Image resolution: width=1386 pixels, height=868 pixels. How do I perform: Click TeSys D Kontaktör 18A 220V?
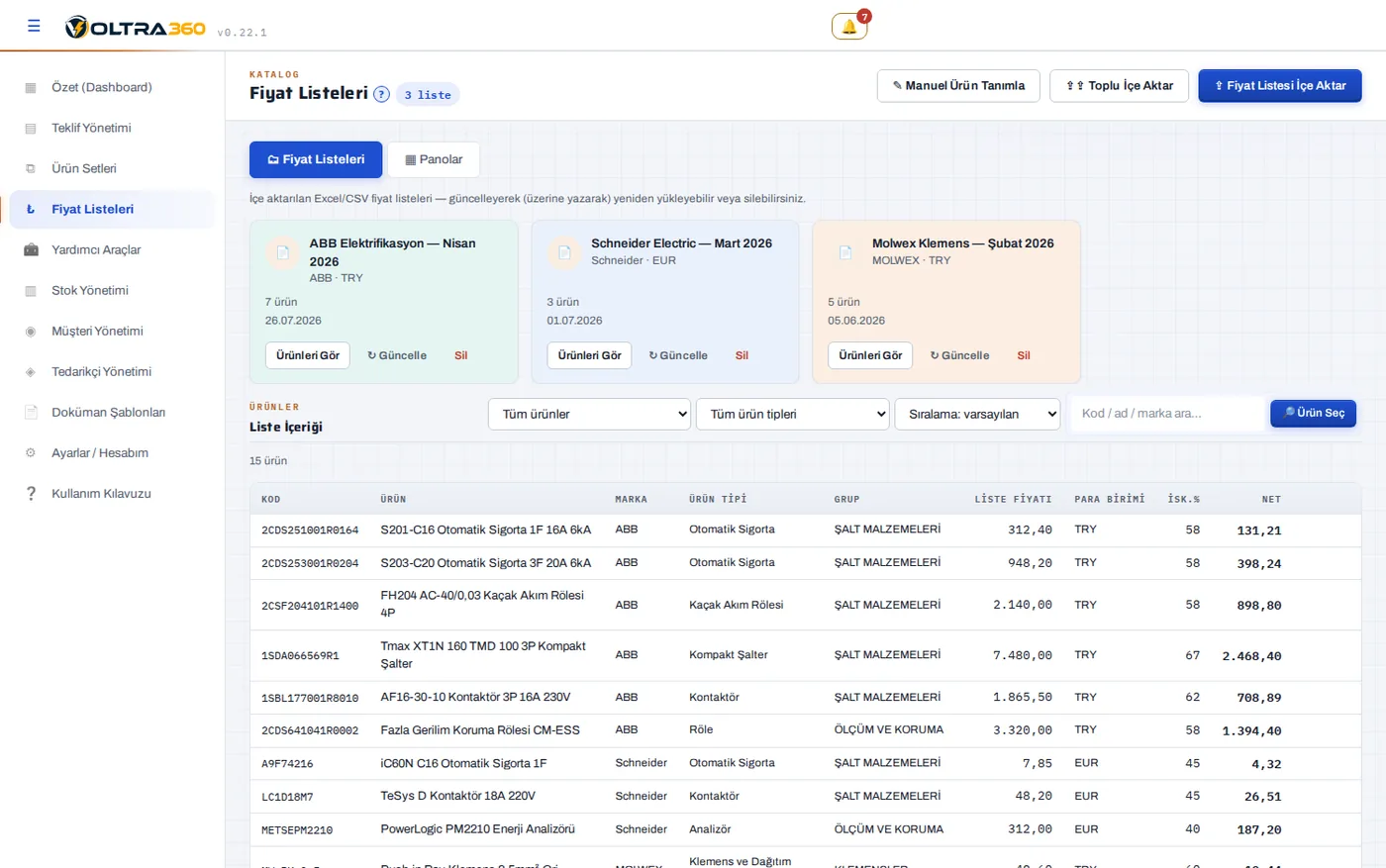458,796
